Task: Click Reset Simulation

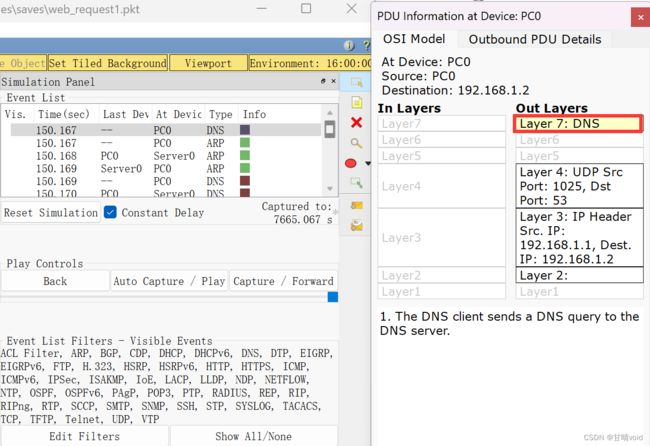Action: [51, 213]
